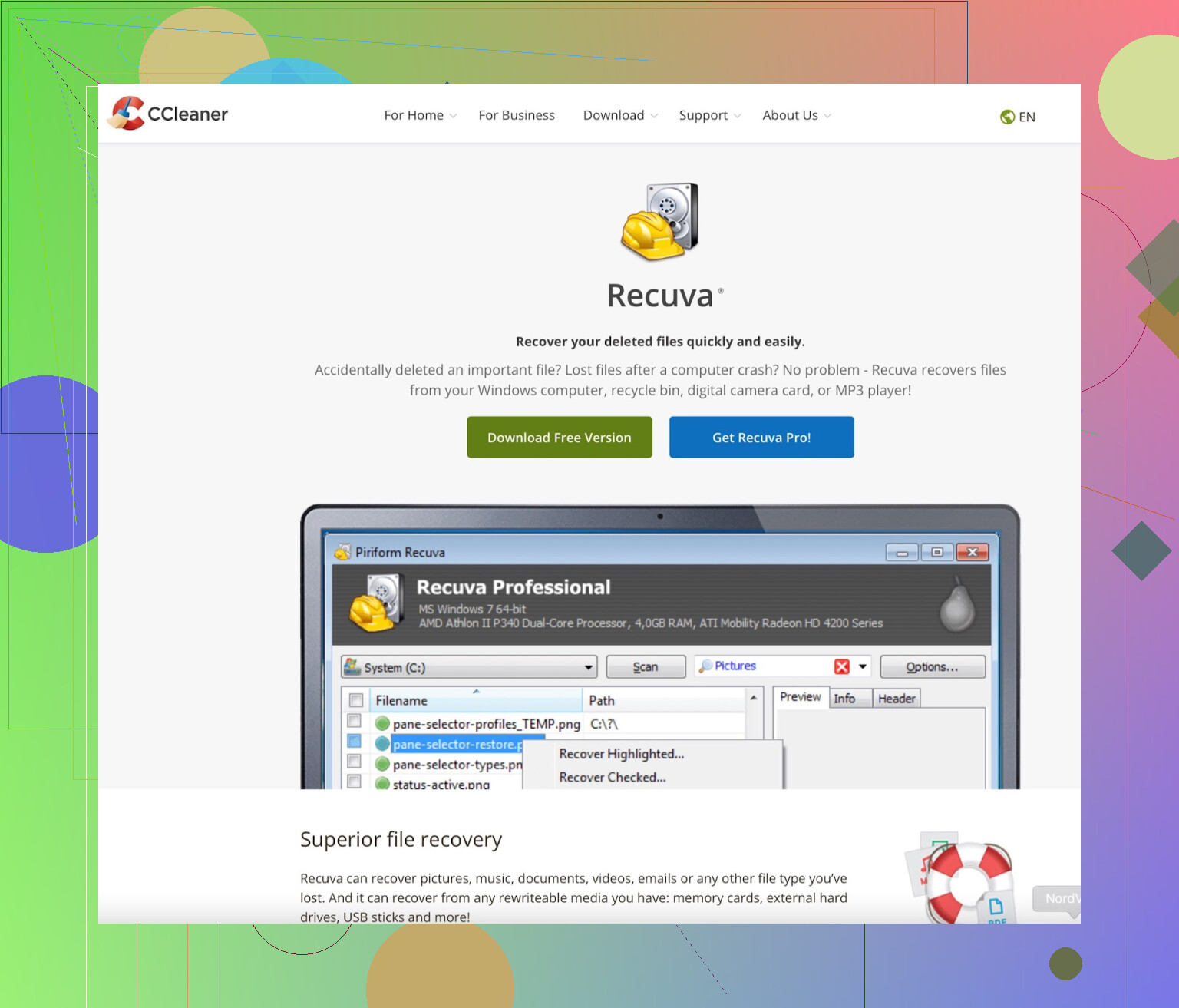Click the lifebuoy file recovery illustration

[x=961, y=878]
